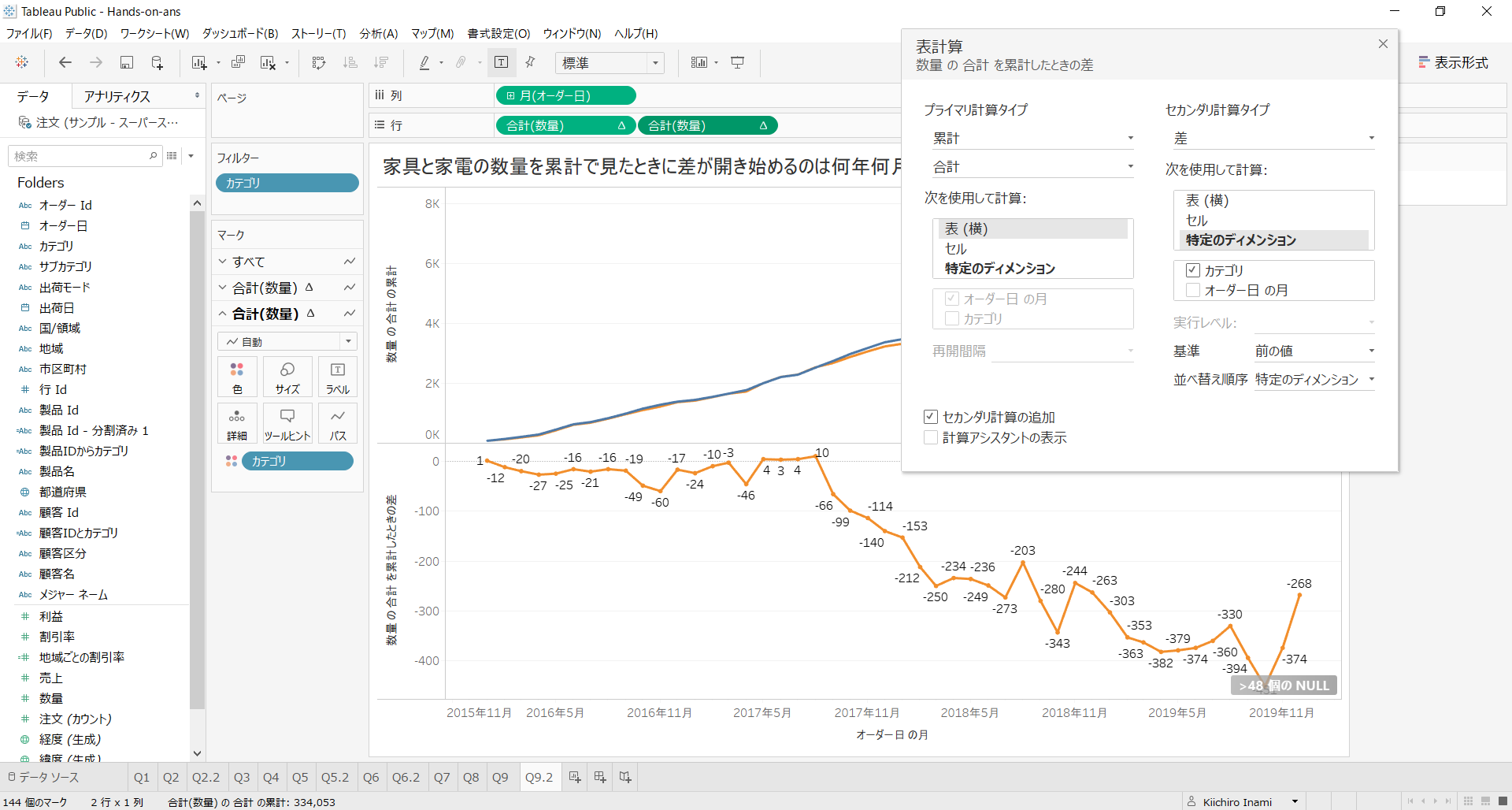Image resolution: width=1512 pixels, height=810 pixels.
Task: Open the 標準 view fit dropdown
Action: [610, 62]
